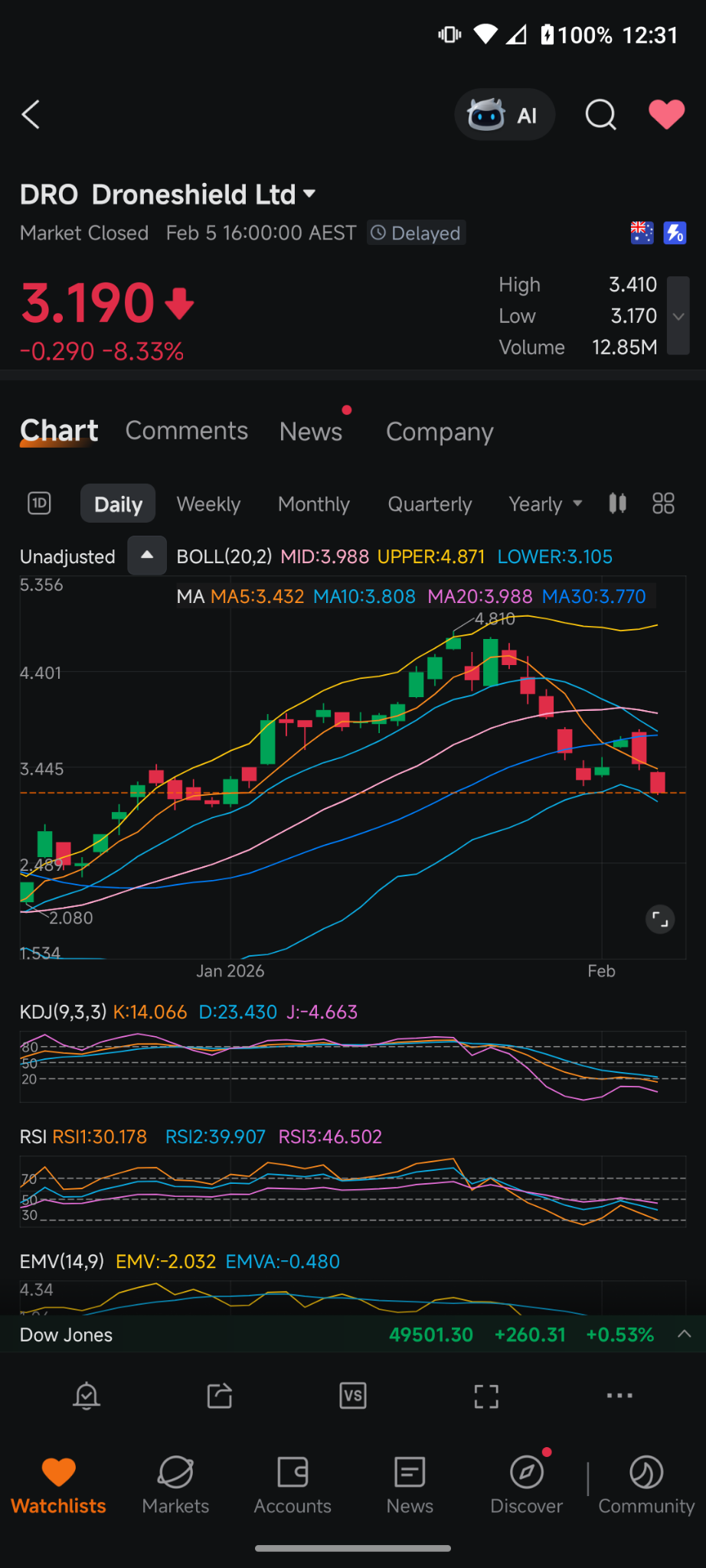Open the Markets bottom navigation item
The image size is (706, 1568).
(x=175, y=1485)
